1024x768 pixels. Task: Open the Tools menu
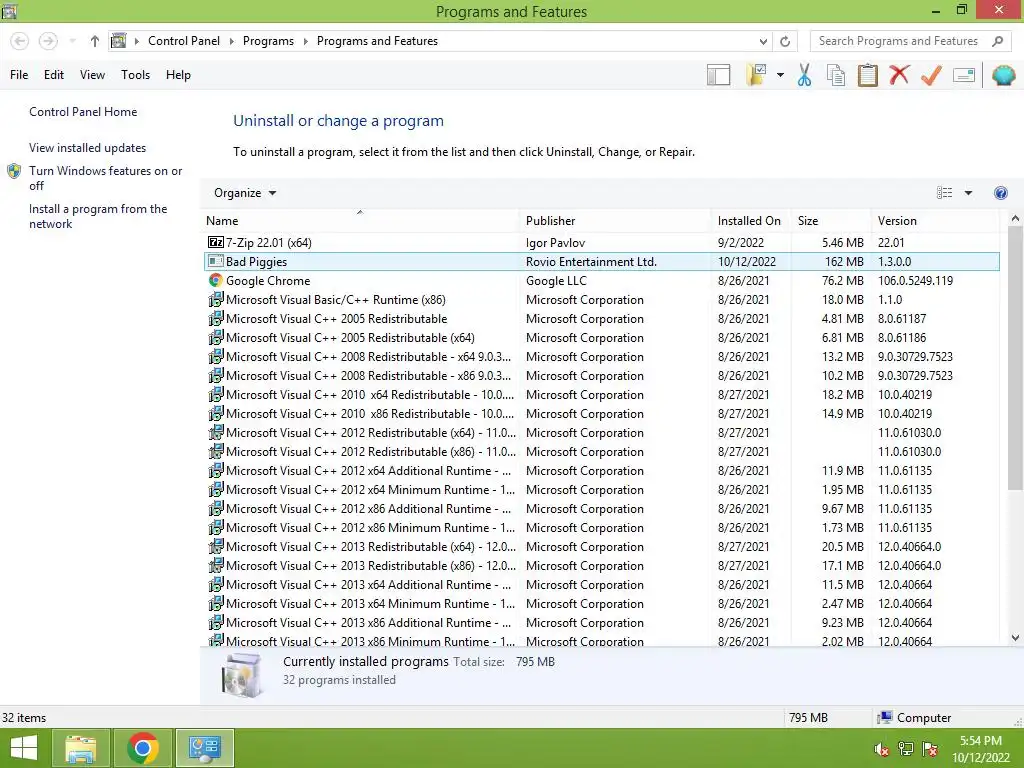click(135, 75)
